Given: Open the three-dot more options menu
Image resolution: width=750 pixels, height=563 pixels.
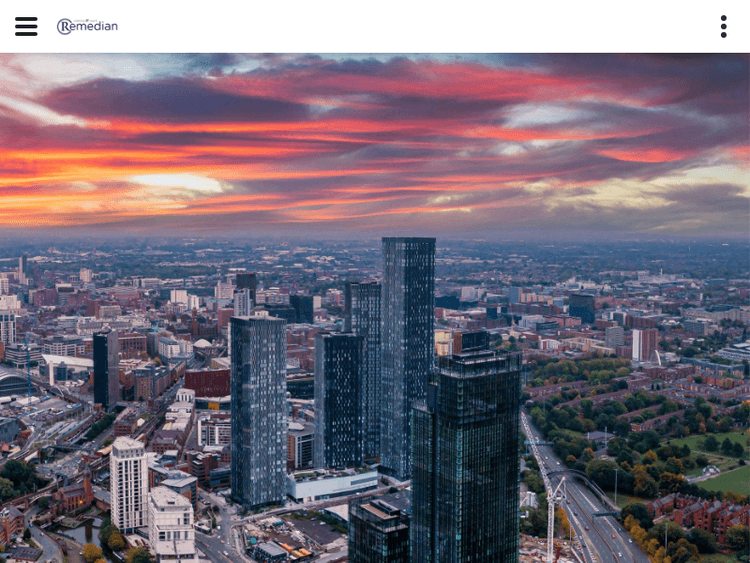Looking at the screenshot, I should tap(723, 27).
